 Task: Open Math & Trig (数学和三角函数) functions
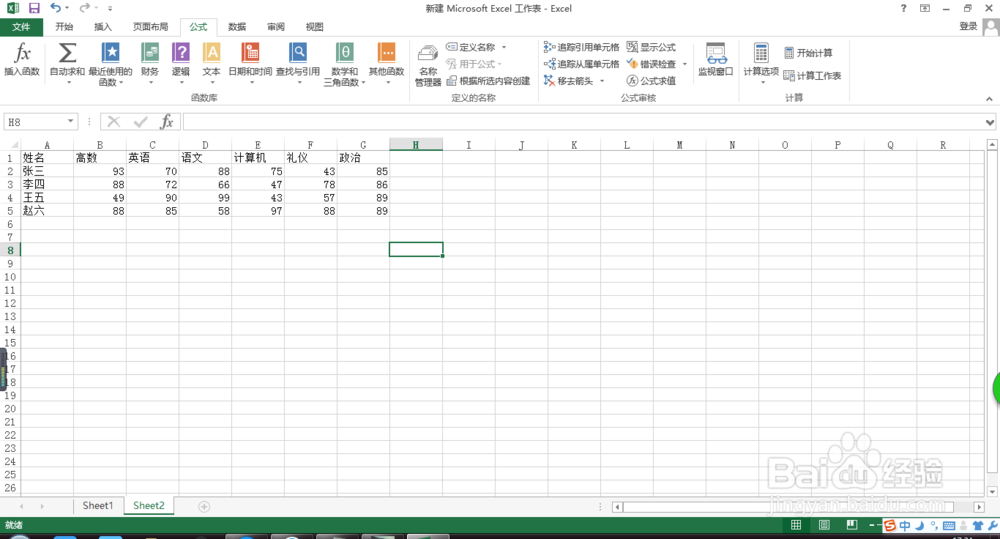point(344,64)
